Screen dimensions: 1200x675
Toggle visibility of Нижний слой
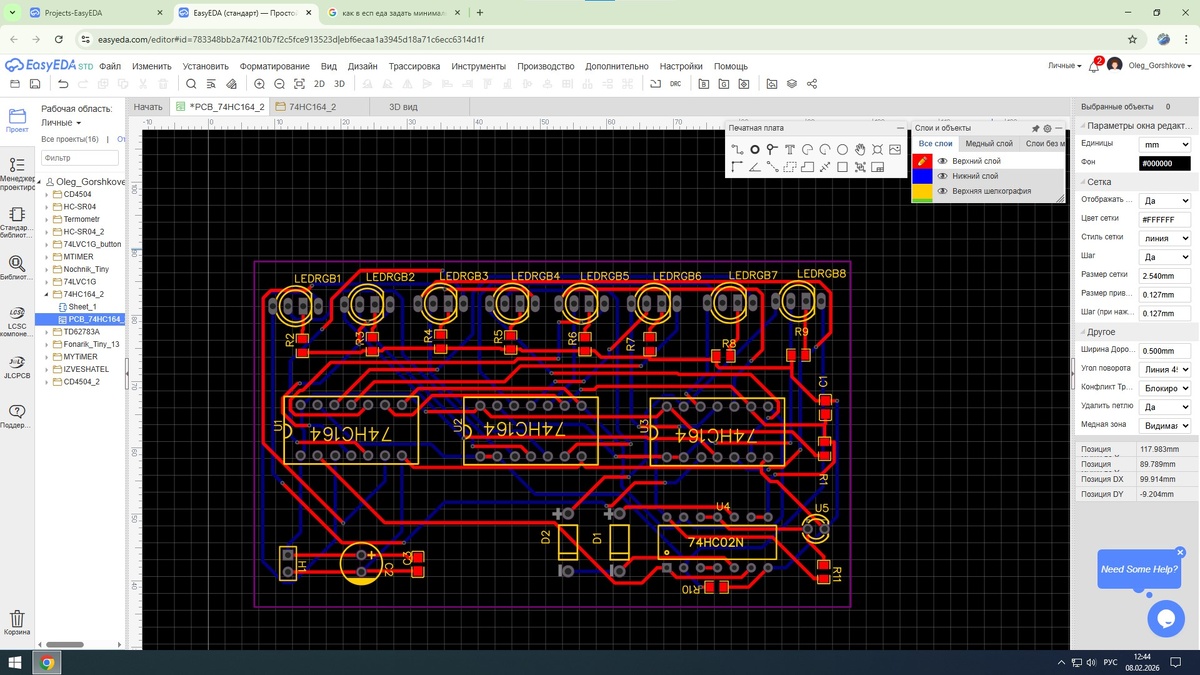(942, 176)
